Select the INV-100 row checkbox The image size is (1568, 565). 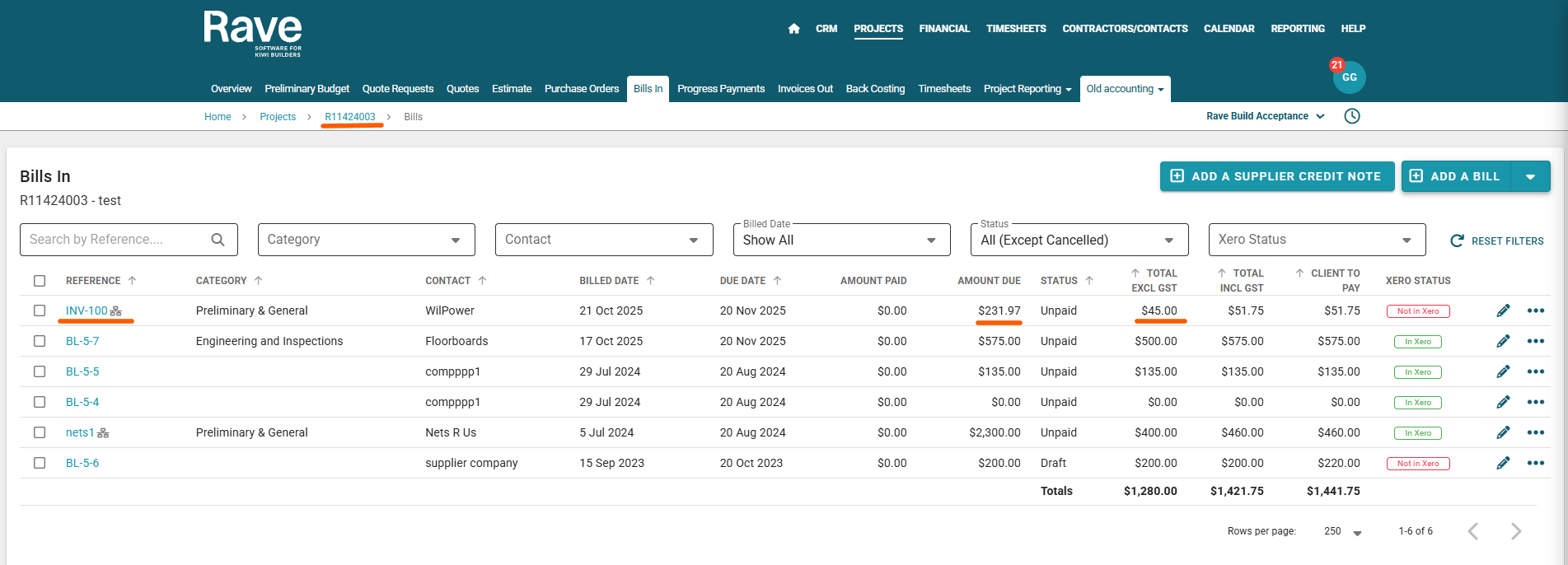point(40,311)
